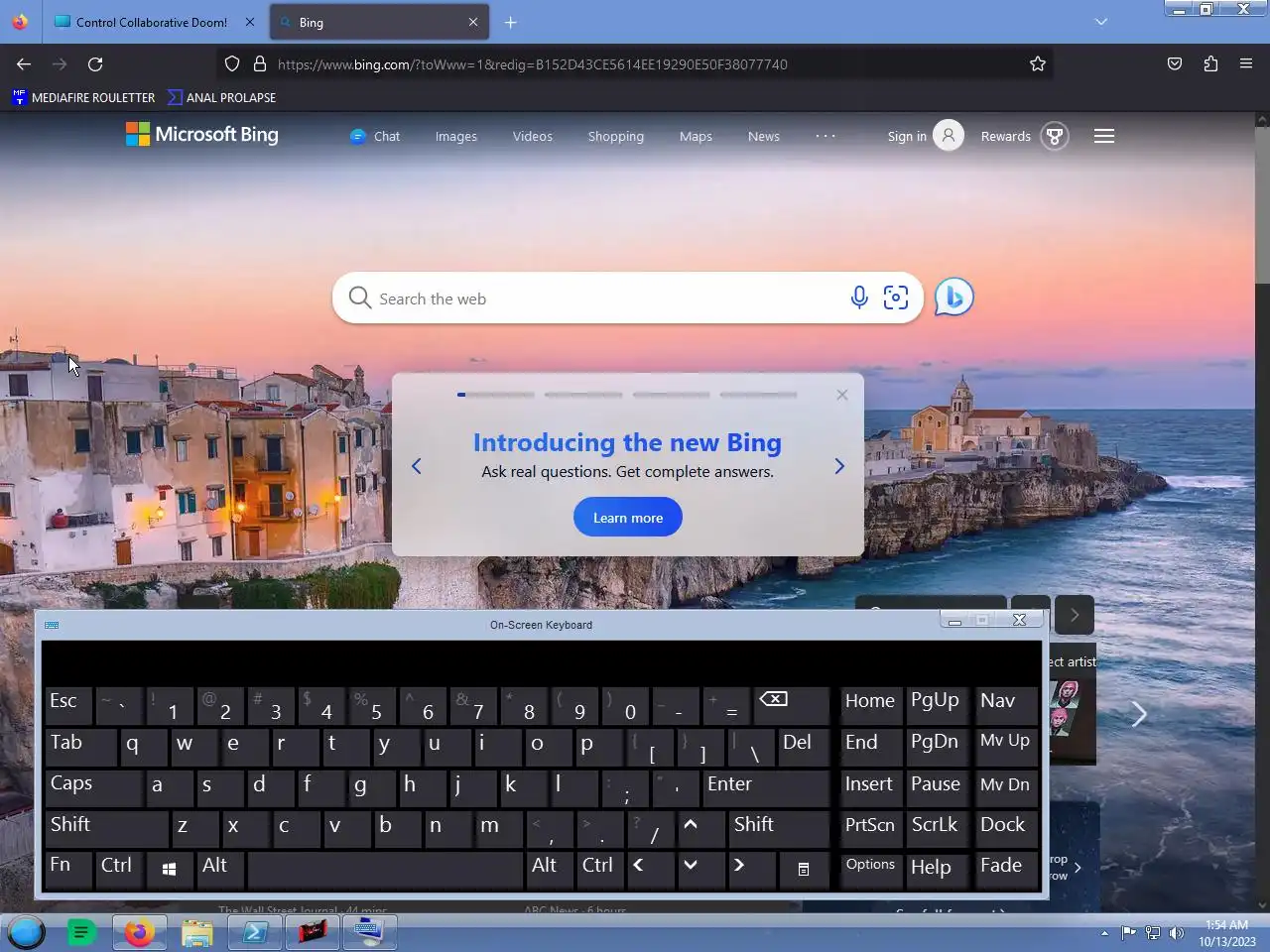Click the context menu key on keyboard
The image size is (1270, 952).
coord(804,870)
